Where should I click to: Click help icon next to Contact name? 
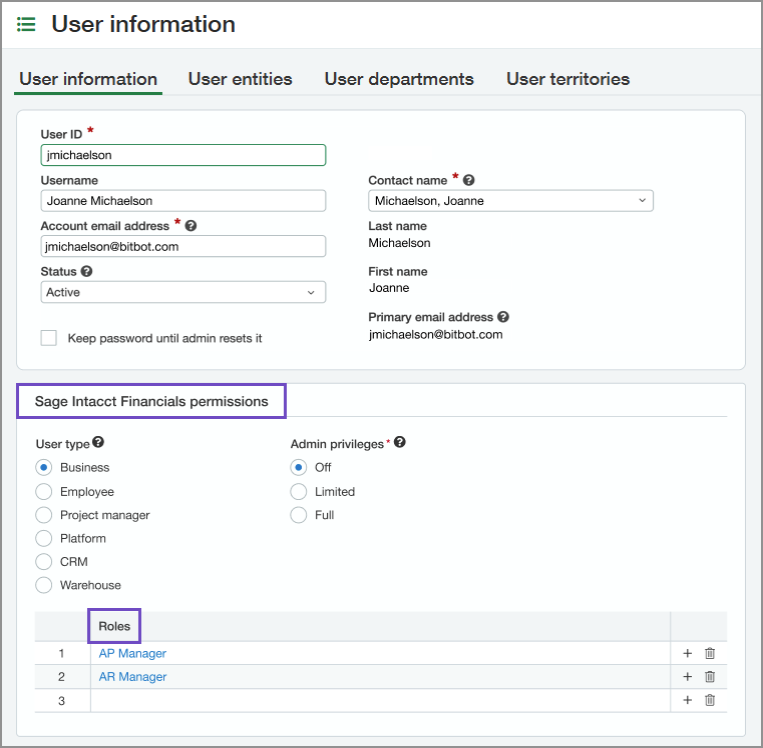pyautogui.click(x=469, y=180)
